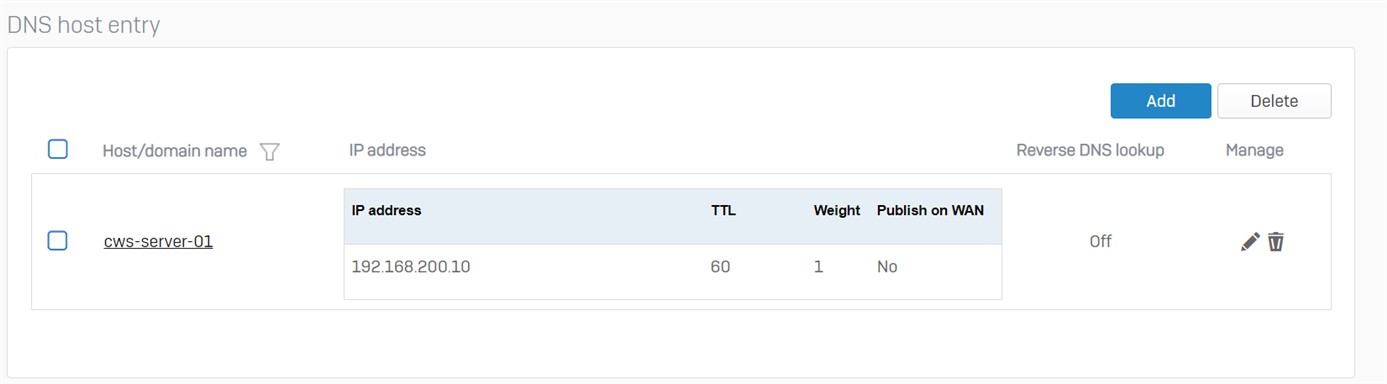The width and height of the screenshot is (1387, 384).
Task: Click the TTL value 60
Action: pyautogui.click(x=720, y=268)
